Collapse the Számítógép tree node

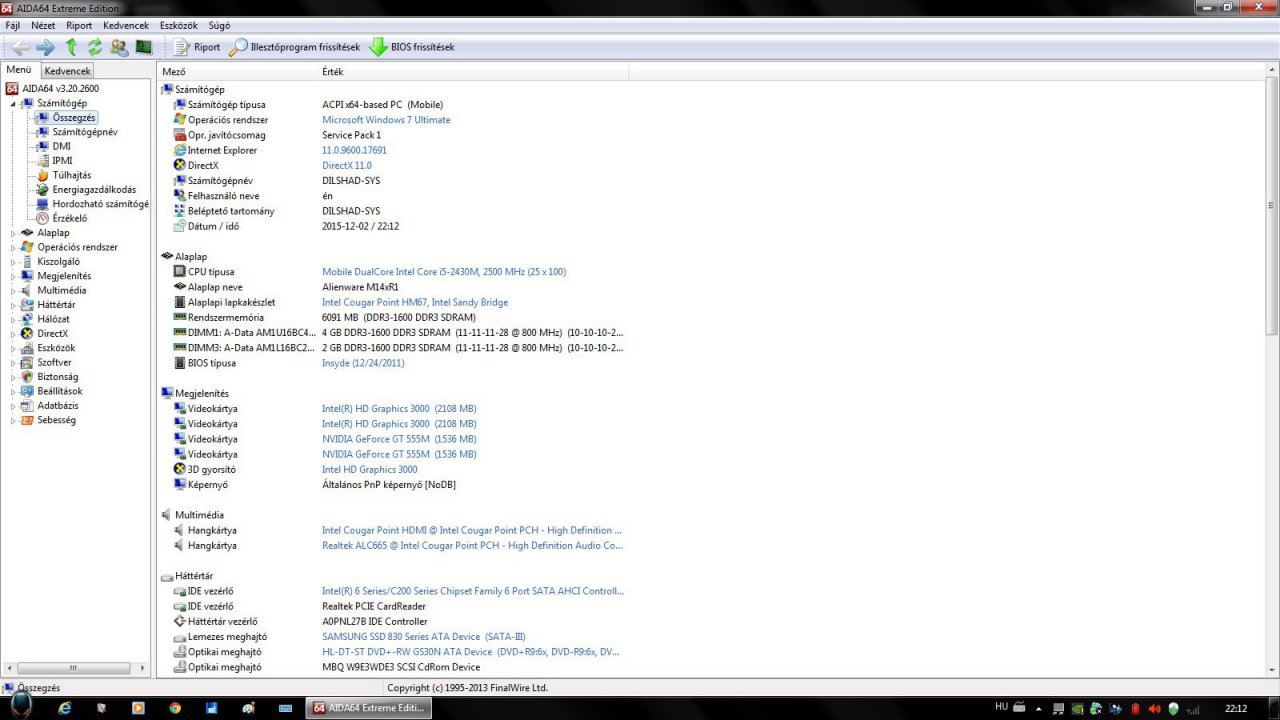pyautogui.click(x=14, y=103)
